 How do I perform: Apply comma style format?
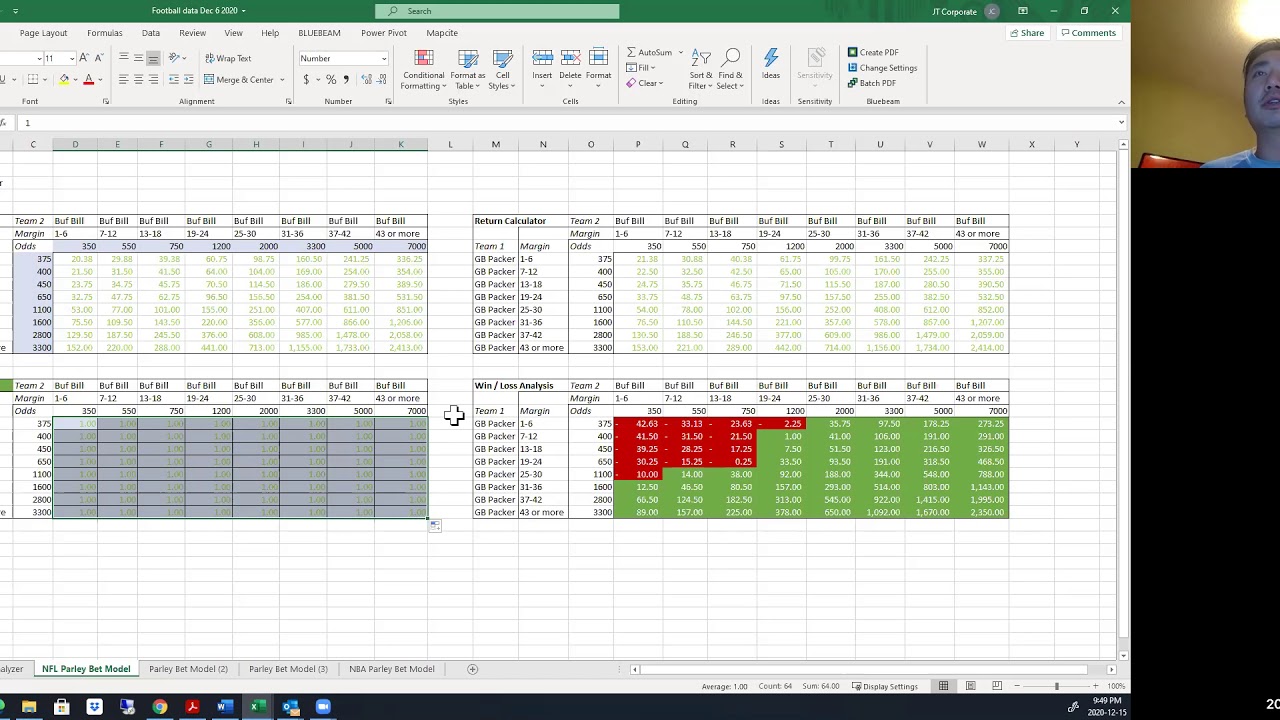(346, 80)
